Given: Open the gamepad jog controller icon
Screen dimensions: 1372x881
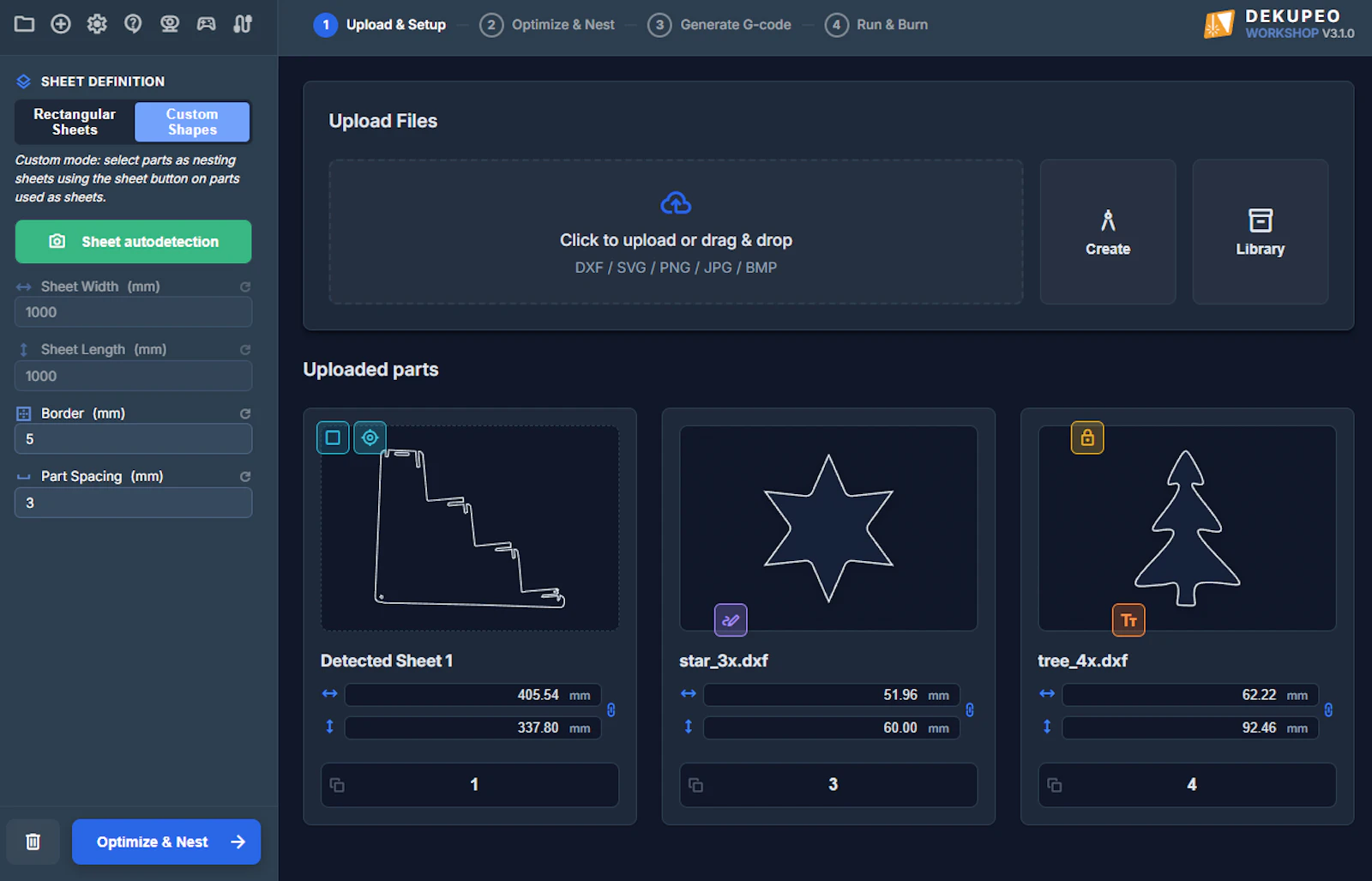Looking at the screenshot, I should click(x=207, y=24).
